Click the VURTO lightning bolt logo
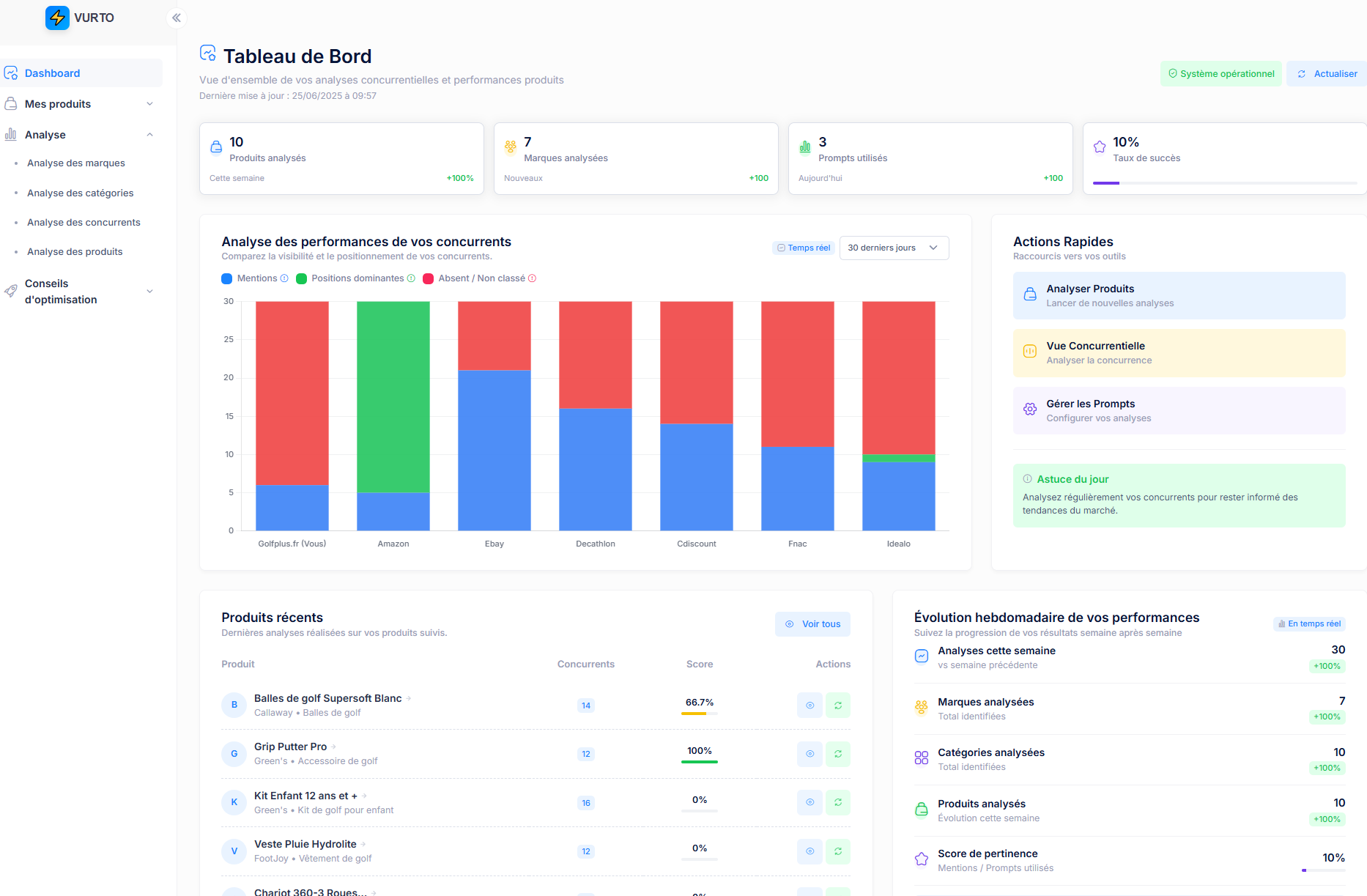 point(57,18)
